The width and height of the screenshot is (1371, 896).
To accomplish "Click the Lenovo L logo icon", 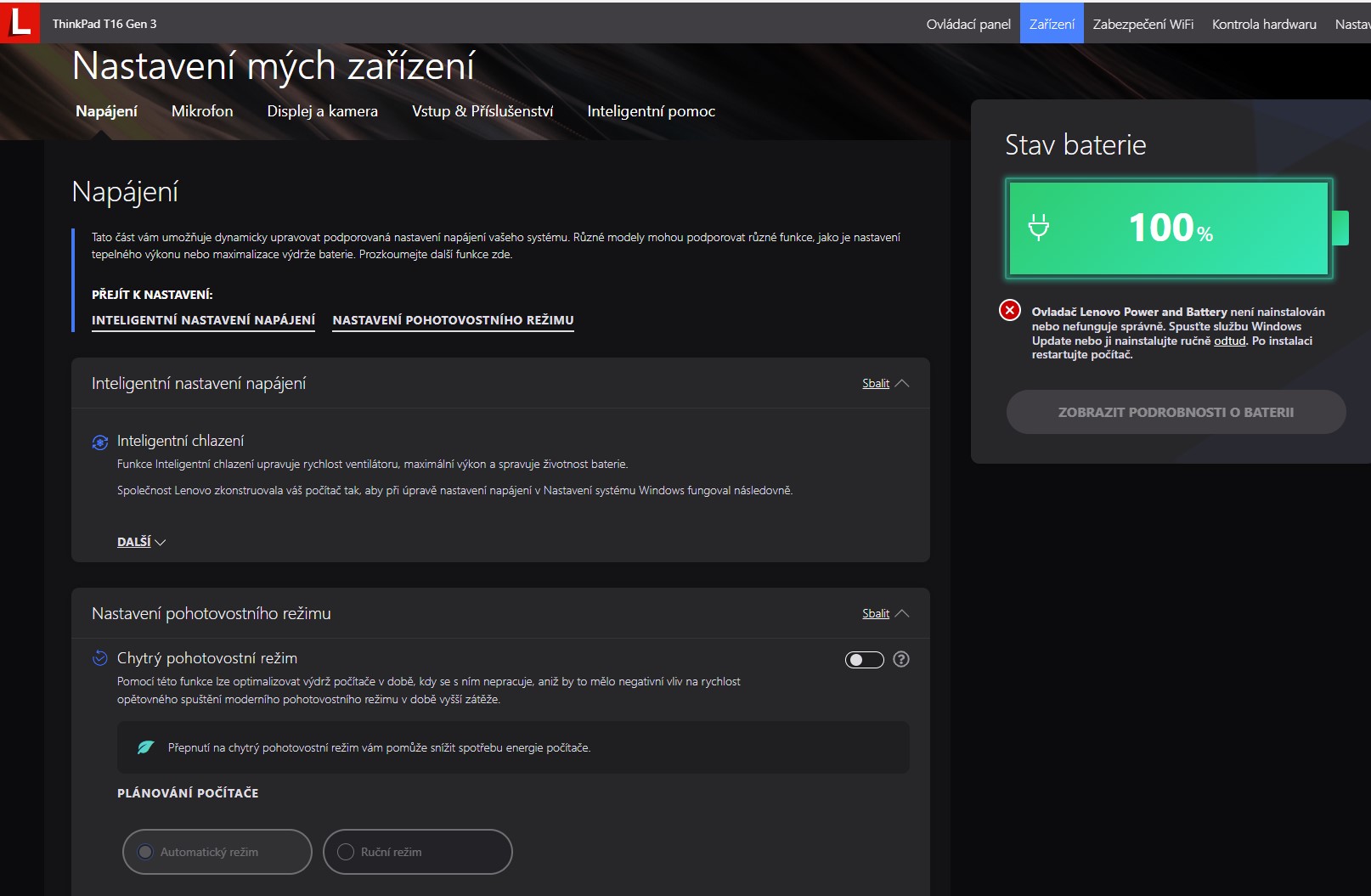I will tap(20, 22).
